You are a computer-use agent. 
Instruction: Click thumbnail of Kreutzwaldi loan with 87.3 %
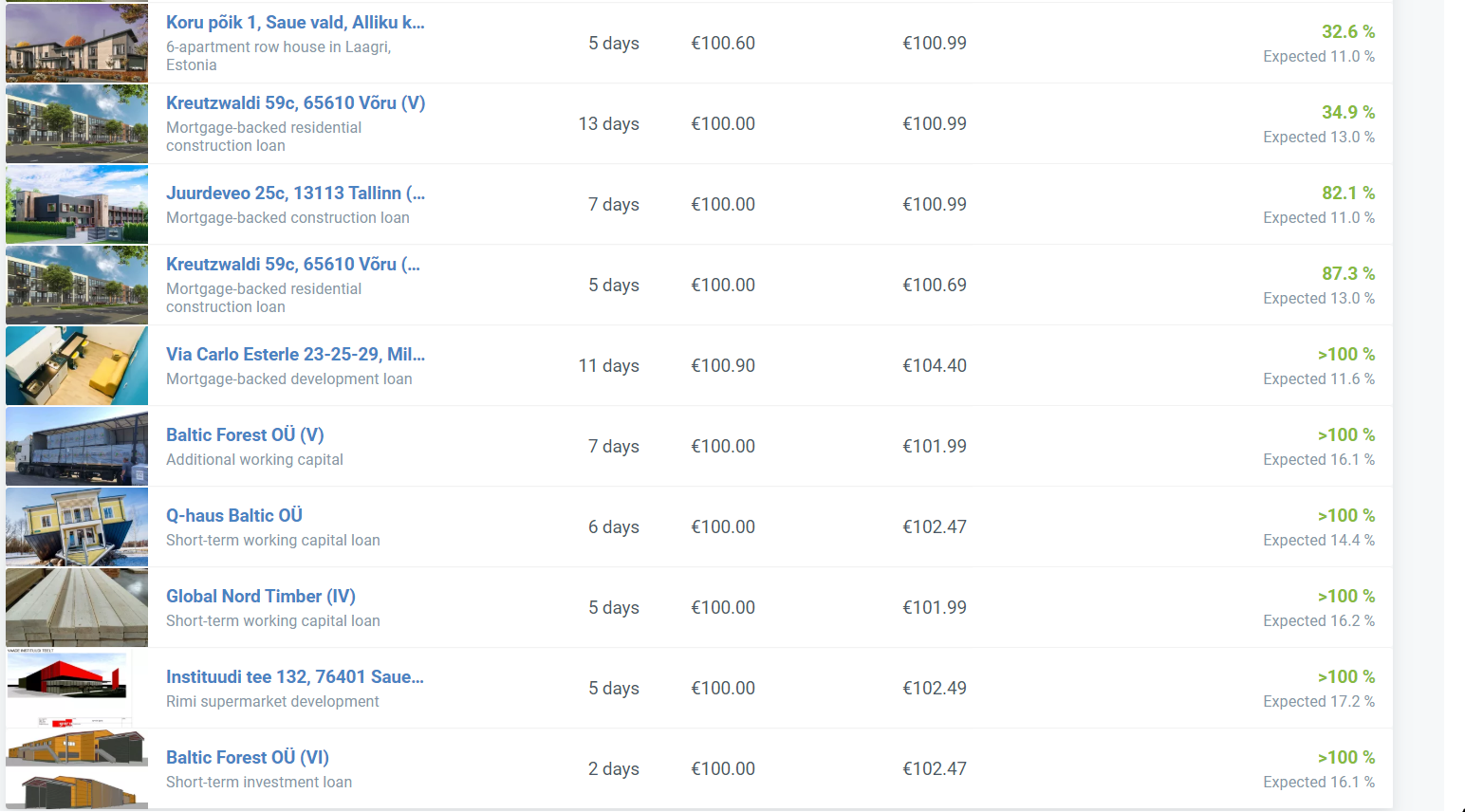(77, 285)
